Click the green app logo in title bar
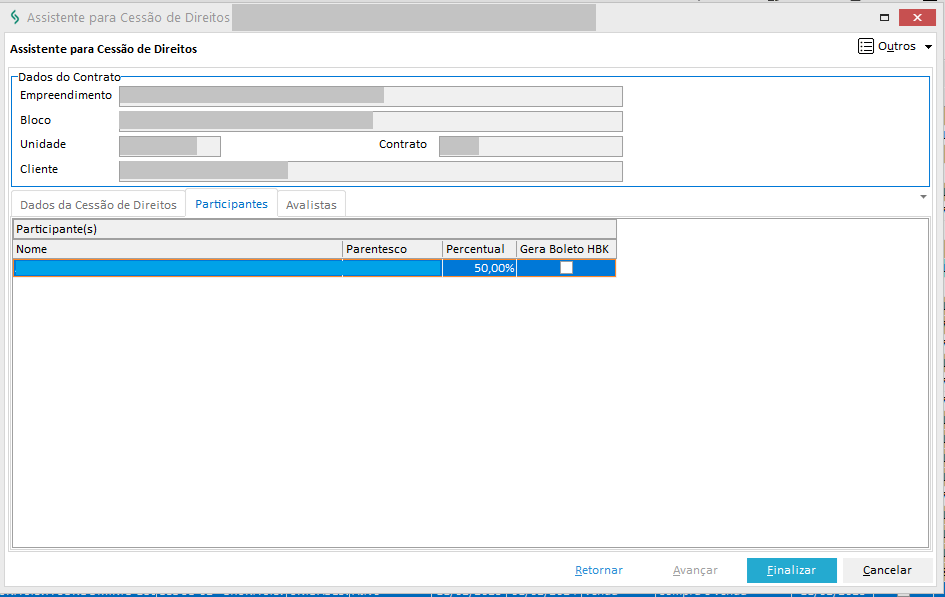Viewport: 945px width, 597px height. 14,18
